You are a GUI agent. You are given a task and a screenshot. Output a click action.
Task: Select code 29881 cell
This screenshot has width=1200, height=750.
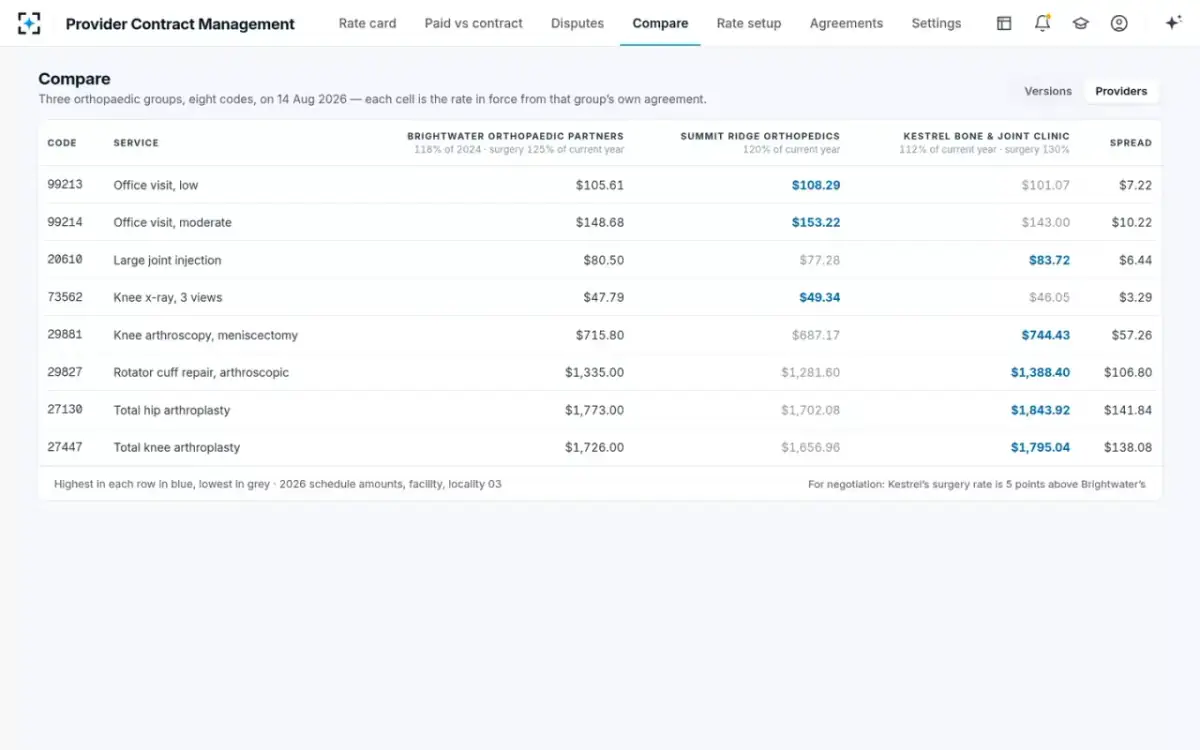point(65,335)
